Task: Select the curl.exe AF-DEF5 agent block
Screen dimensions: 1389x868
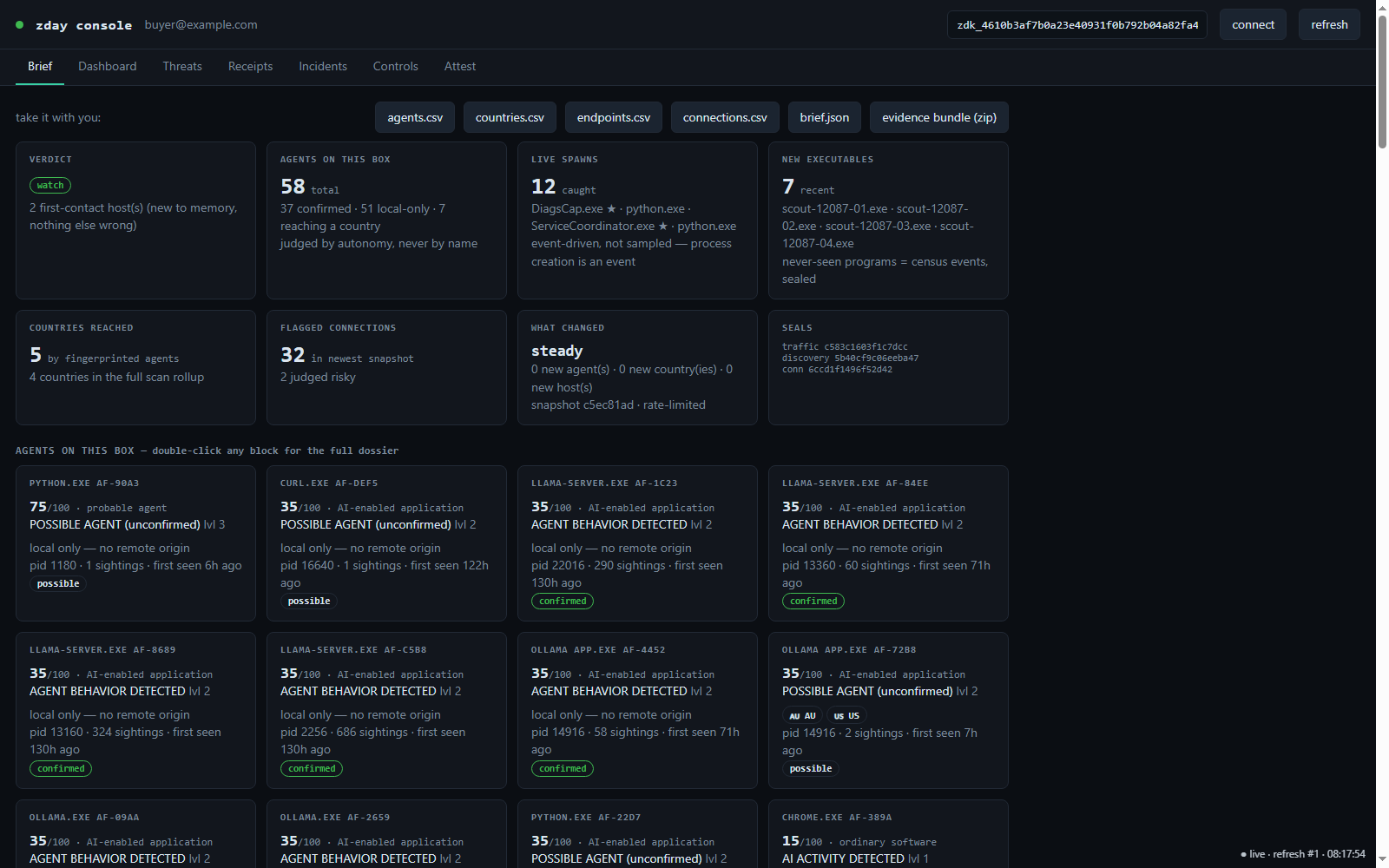Action: pos(386,543)
